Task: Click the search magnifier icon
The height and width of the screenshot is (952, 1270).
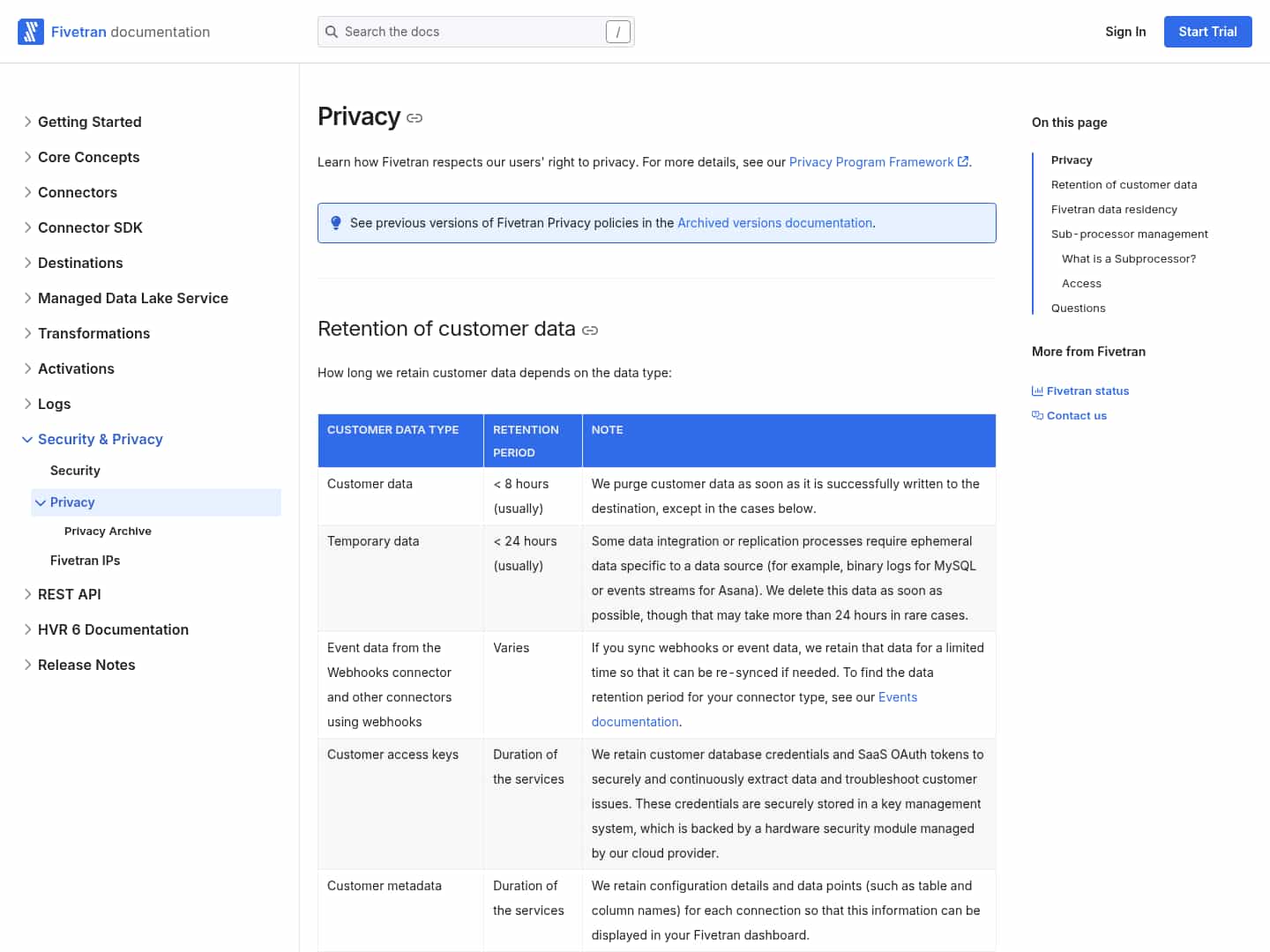Action: coord(332,32)
